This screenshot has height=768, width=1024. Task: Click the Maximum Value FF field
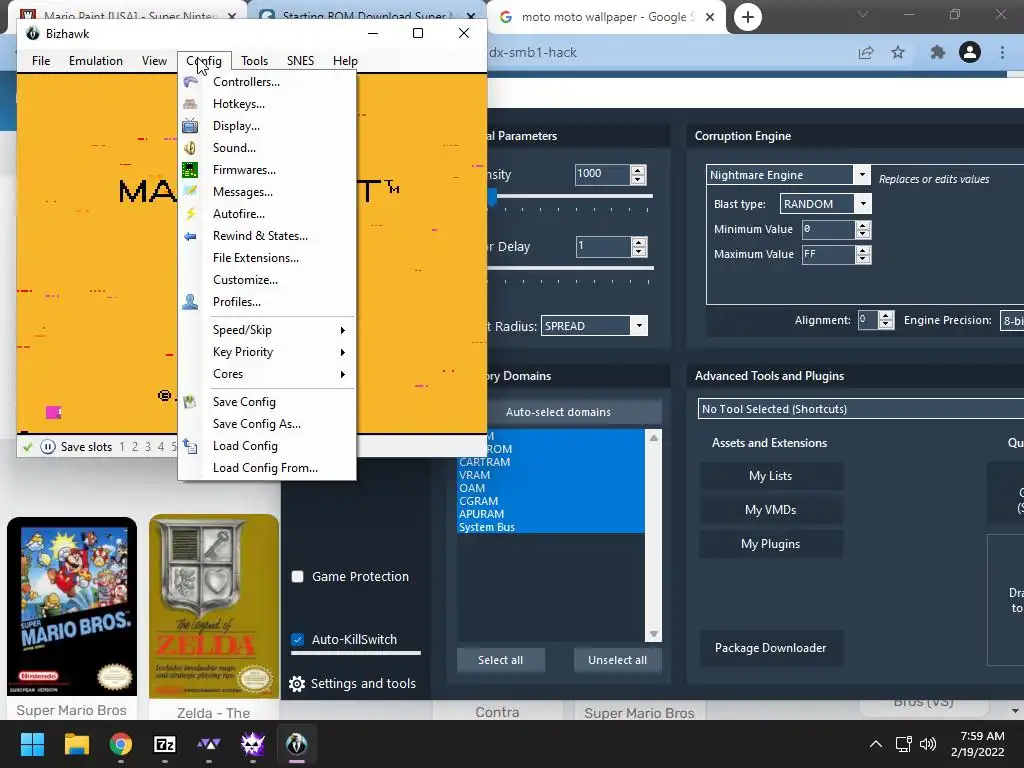point(827,255)
